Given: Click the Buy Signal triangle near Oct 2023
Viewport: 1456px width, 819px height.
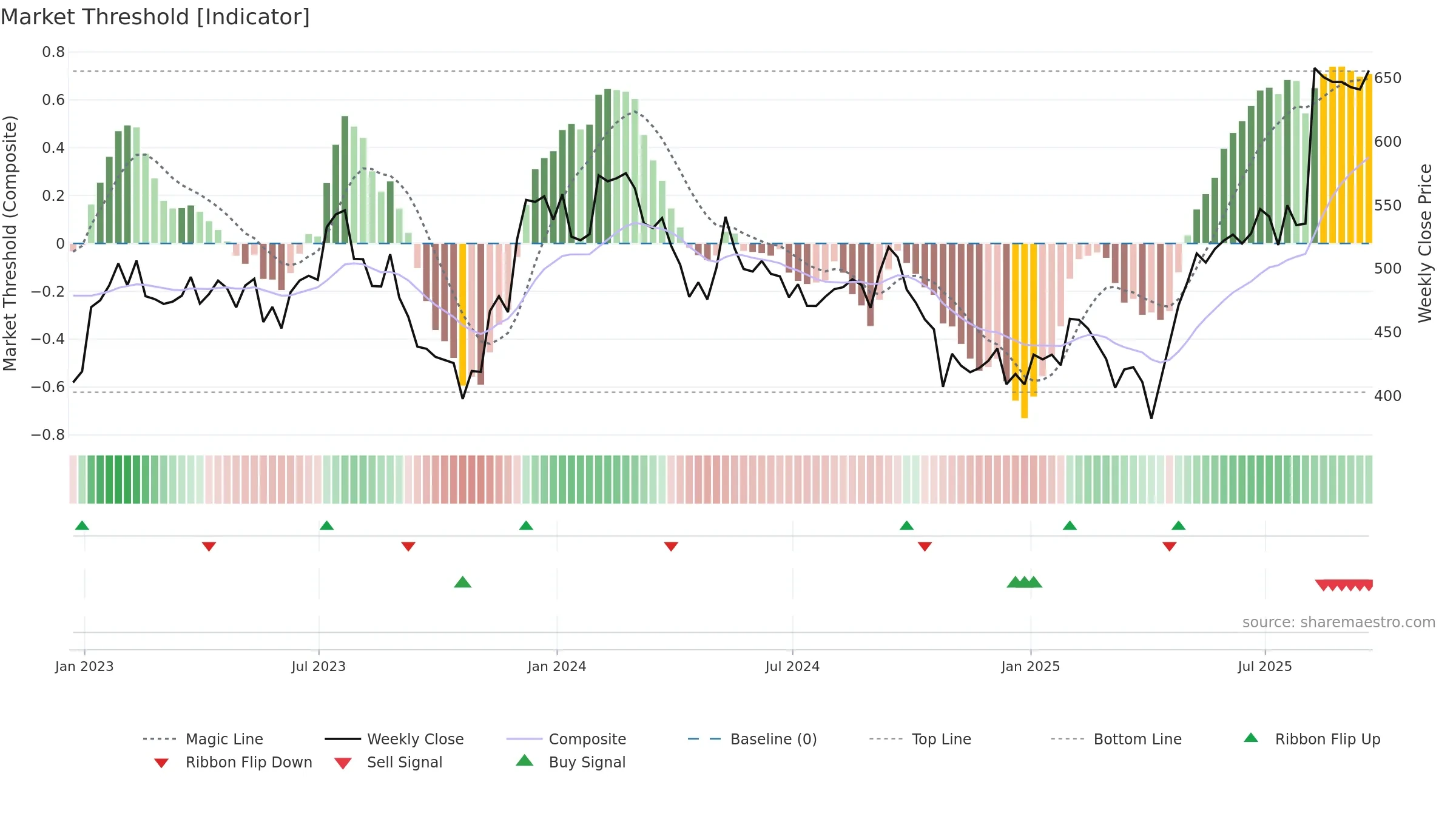Looking at the screenshot, I should coord(463,582).
